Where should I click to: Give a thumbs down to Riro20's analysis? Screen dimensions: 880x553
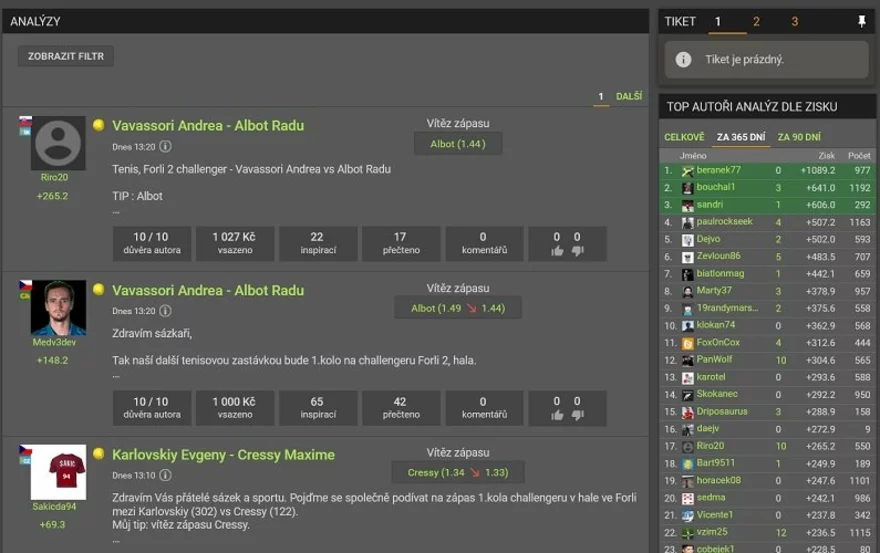pos(578,251)
